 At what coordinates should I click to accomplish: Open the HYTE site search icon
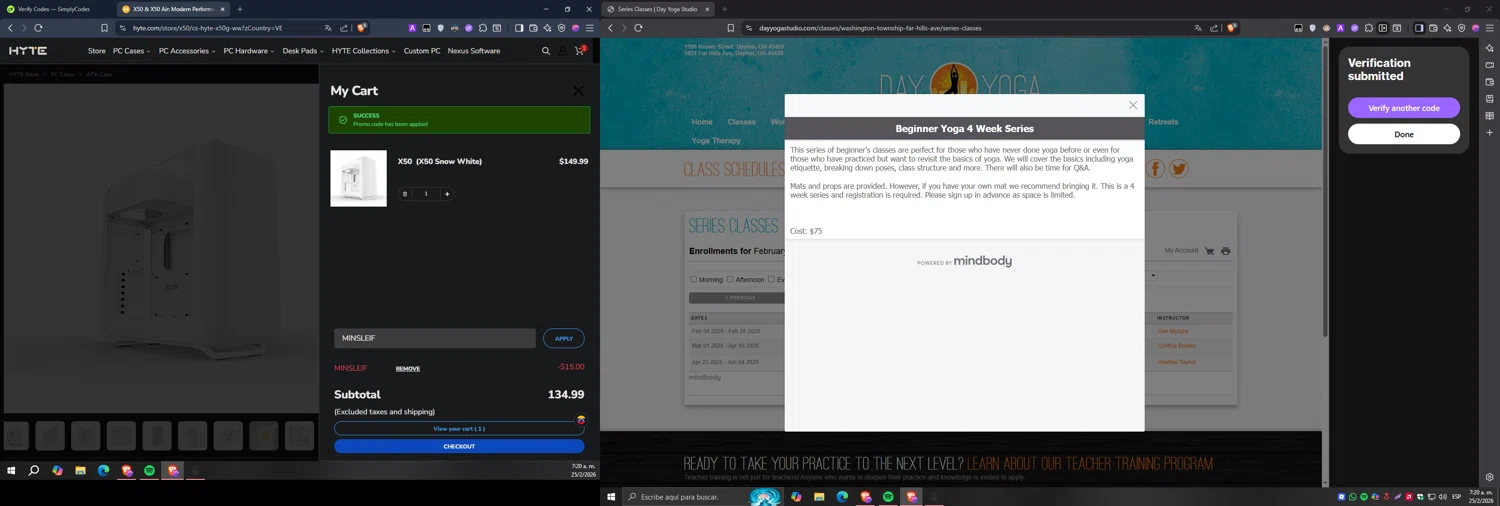[546, 51]
